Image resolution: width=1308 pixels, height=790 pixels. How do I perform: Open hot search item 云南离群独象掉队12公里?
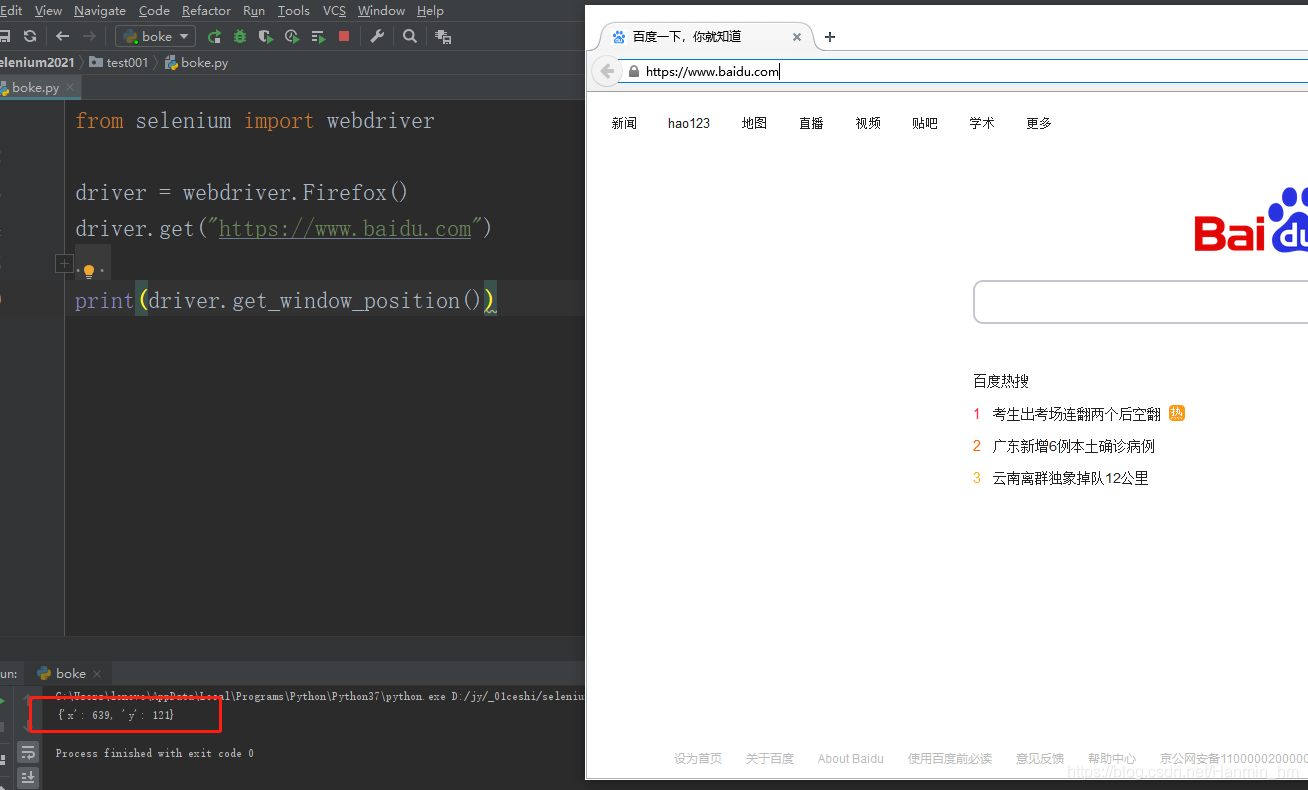(x=1070, y=478)
